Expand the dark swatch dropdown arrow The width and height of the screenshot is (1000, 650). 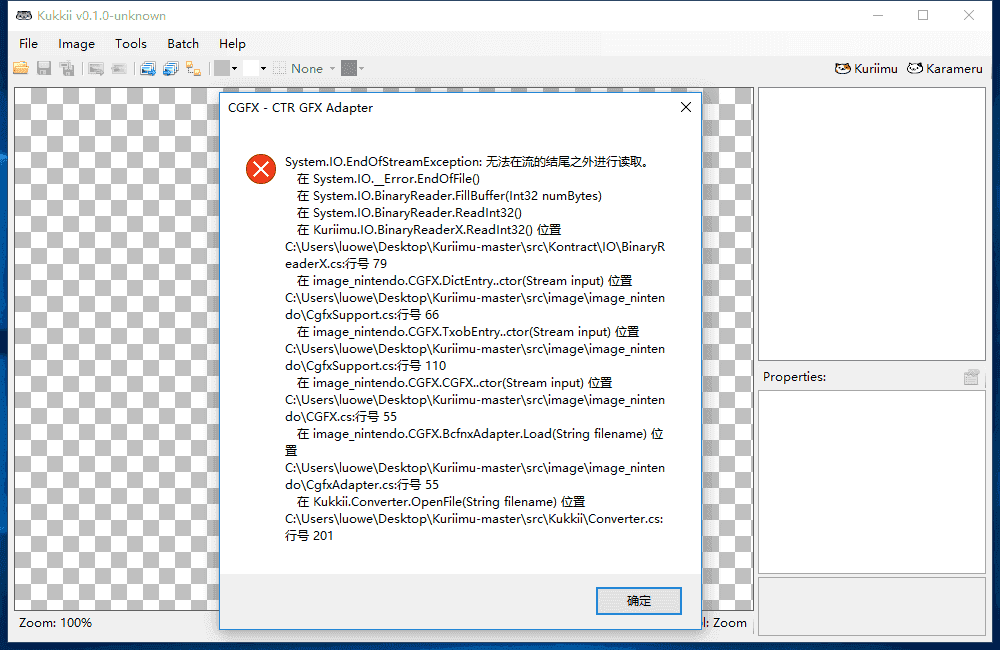point(362,68)
